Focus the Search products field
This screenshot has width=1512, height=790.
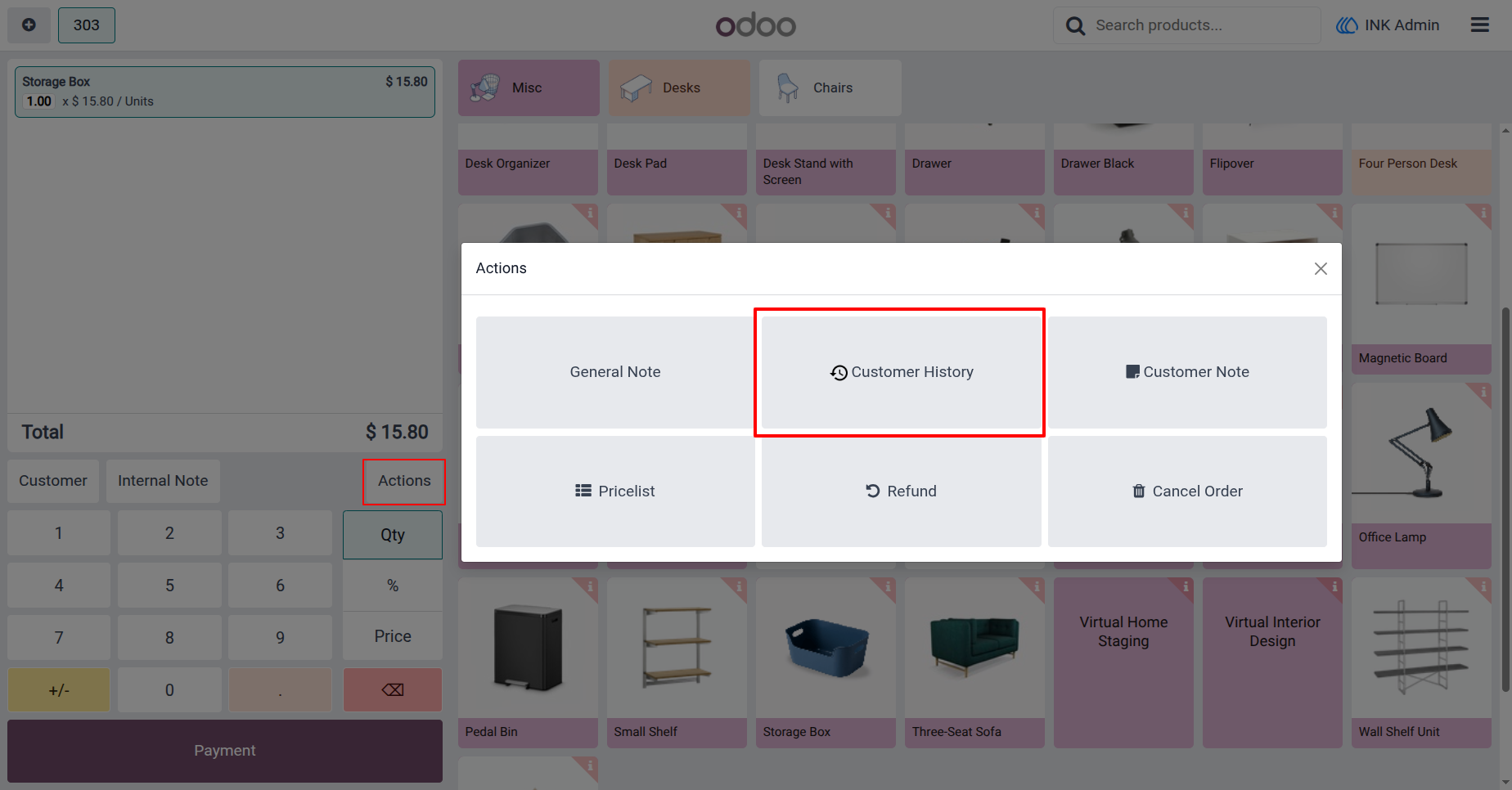(x=1186, y=25)
